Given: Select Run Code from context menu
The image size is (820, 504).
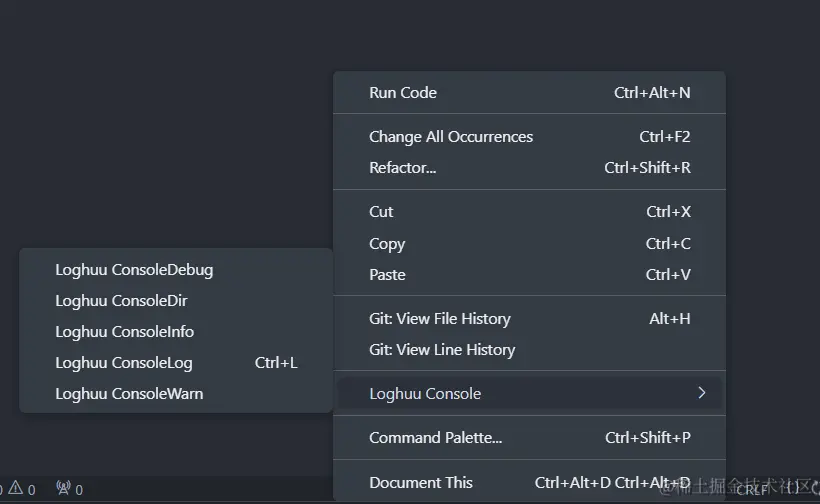Looking at the screenshot, I should pyautogui.click(x=529, y=93).
